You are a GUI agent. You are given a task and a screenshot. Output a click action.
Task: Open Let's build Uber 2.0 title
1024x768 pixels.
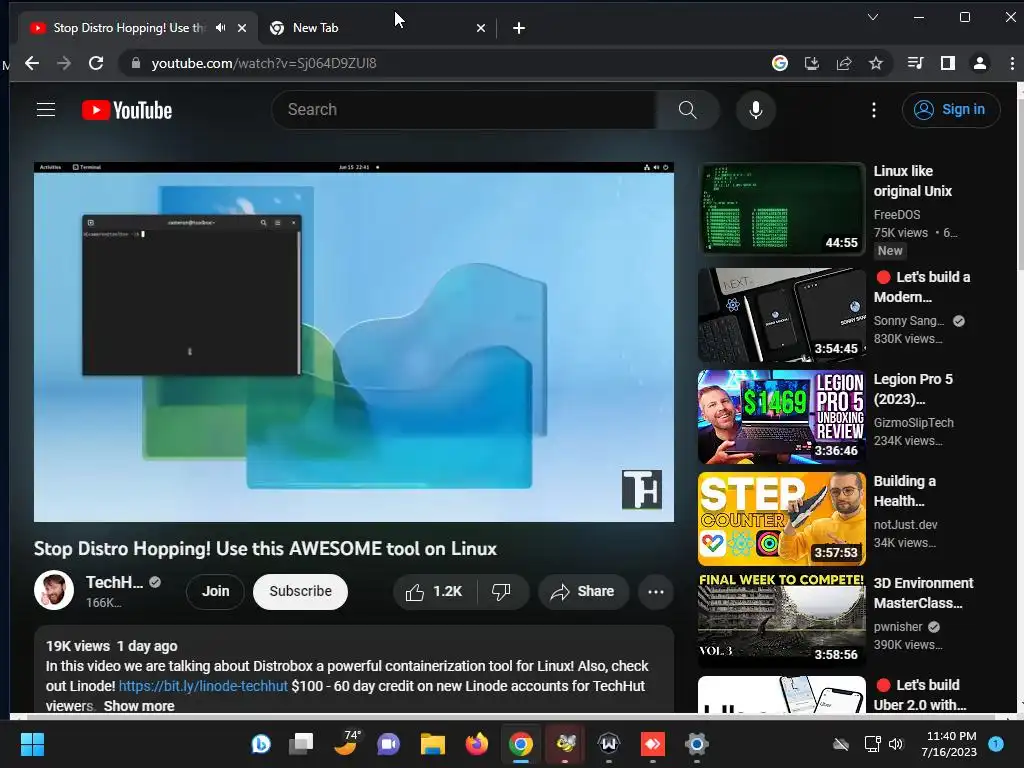click(921, 695)
